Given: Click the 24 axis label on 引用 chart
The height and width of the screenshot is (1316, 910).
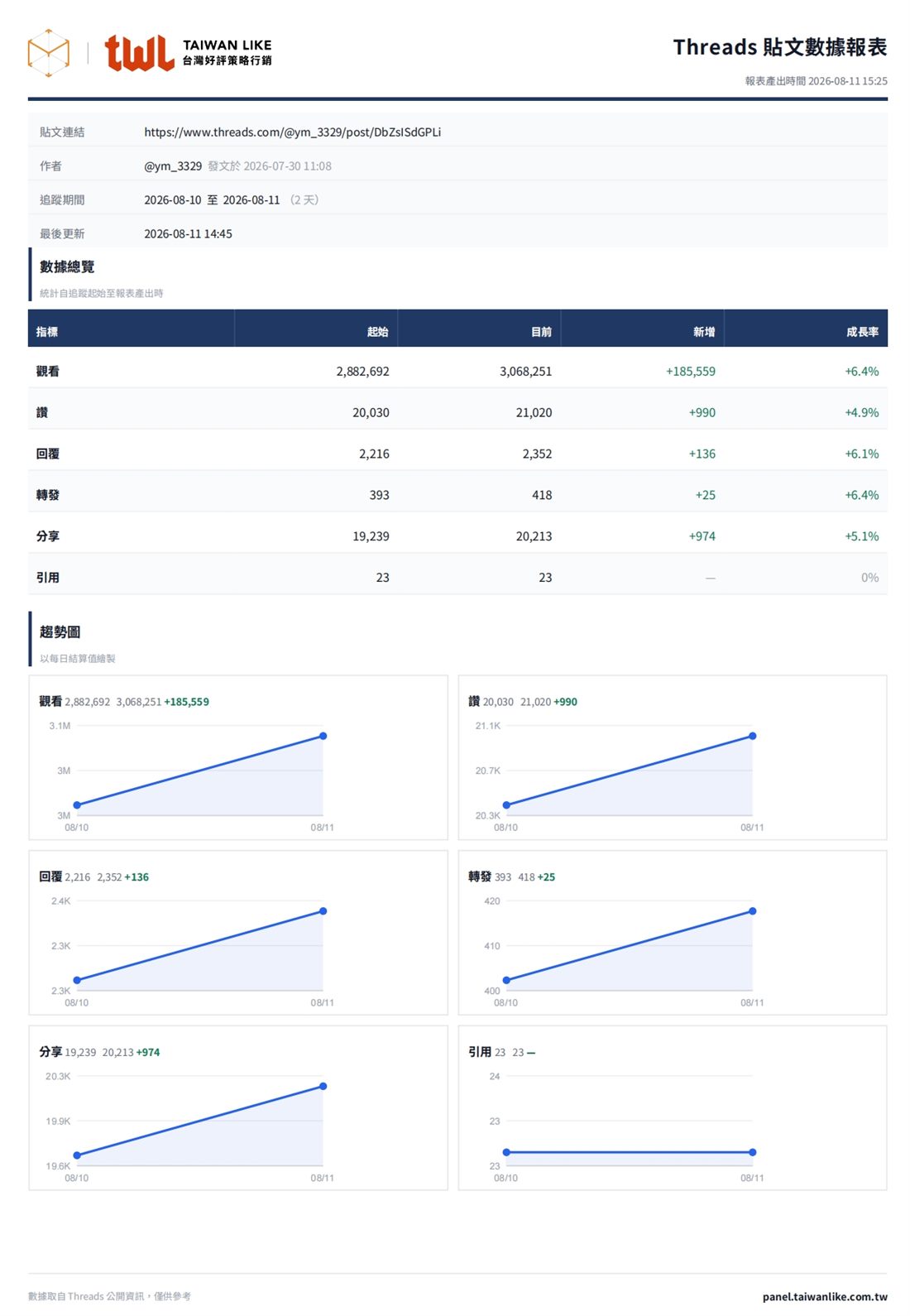Looking at the screenshot, I should click(x=495, y=1077).
